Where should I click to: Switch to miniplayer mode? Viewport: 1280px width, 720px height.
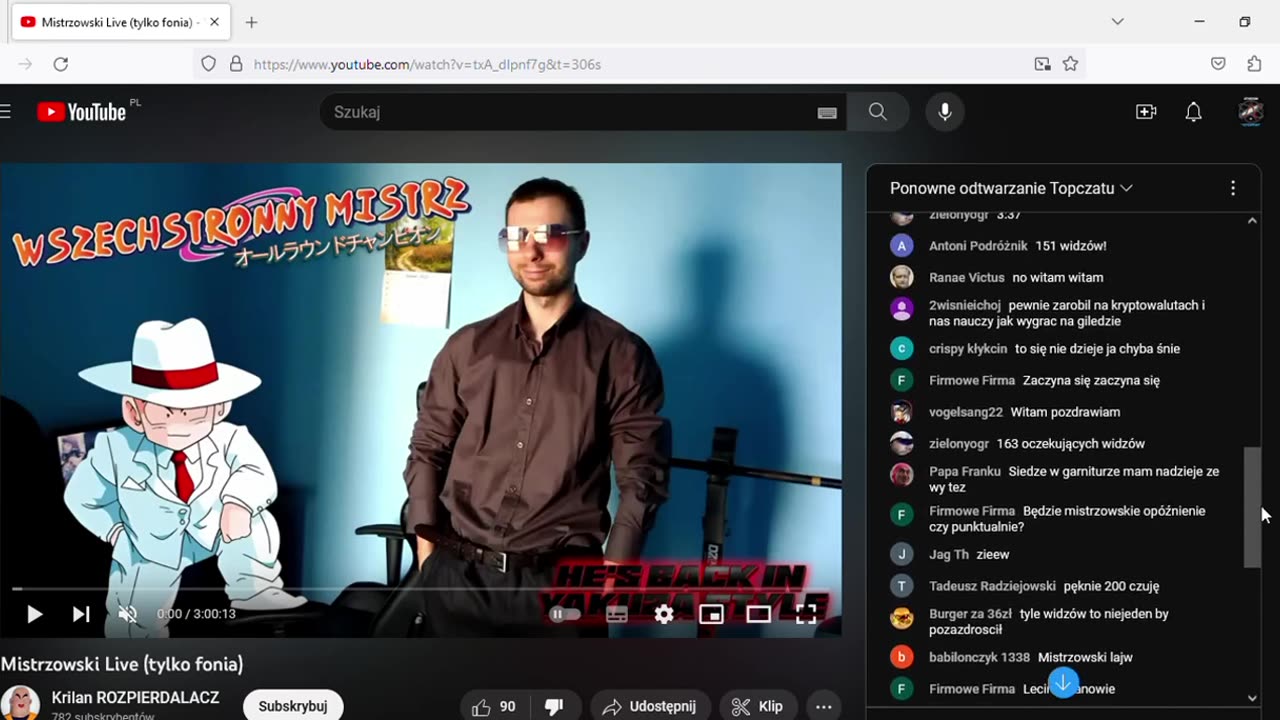click(711, 614)
